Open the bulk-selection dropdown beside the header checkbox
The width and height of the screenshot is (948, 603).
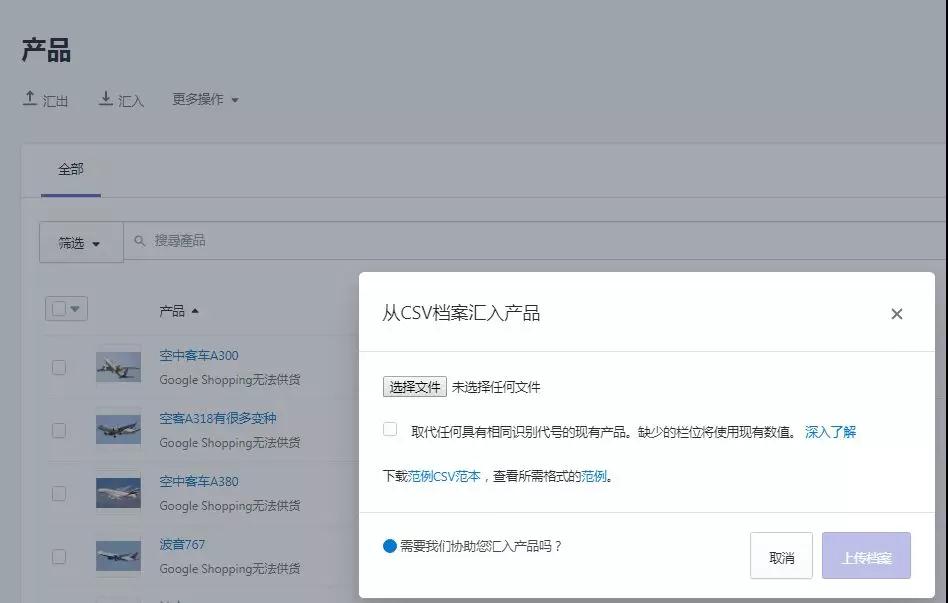coord(72,308)
